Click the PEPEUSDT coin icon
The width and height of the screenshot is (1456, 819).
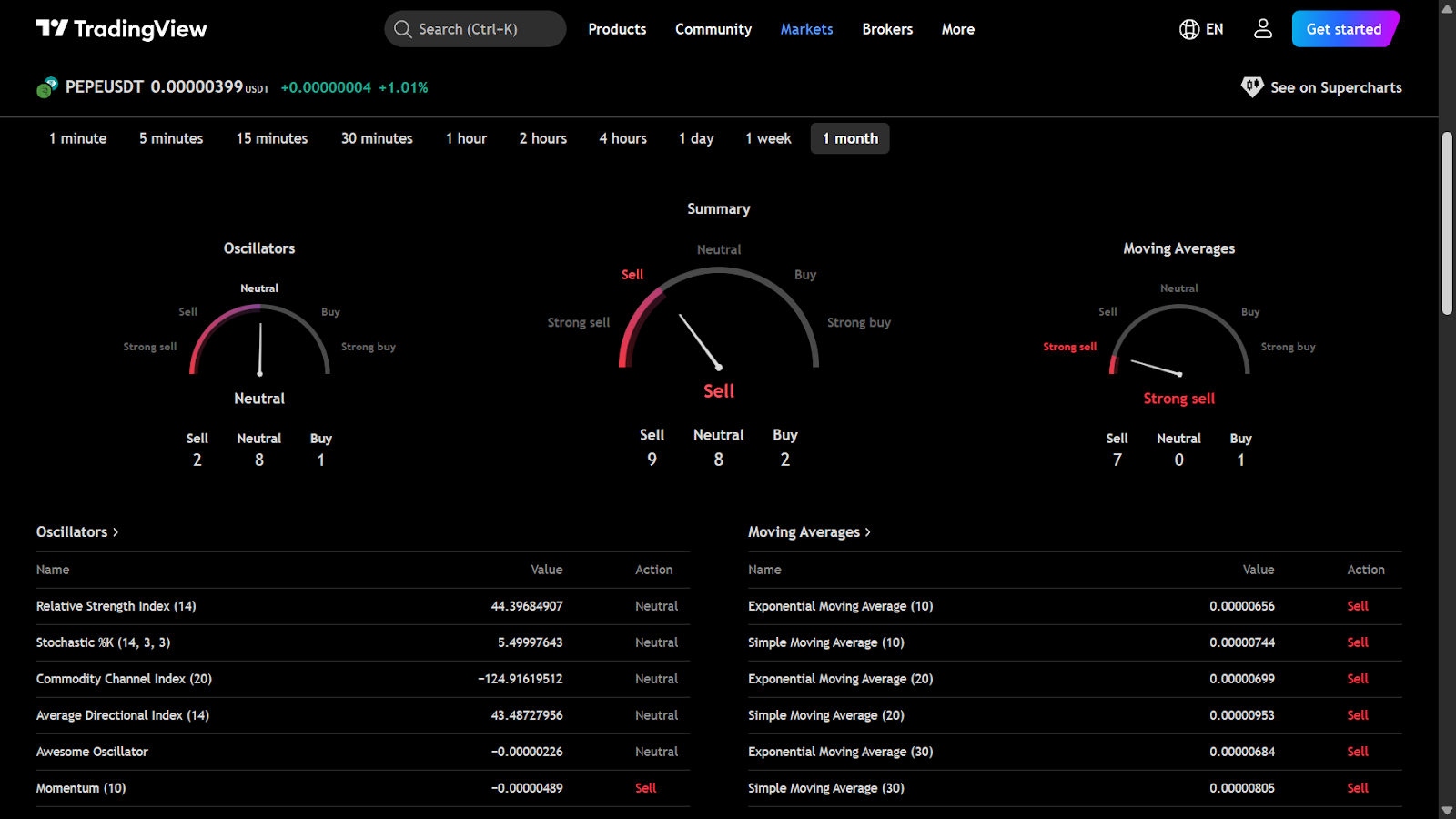tap(47, 87)
